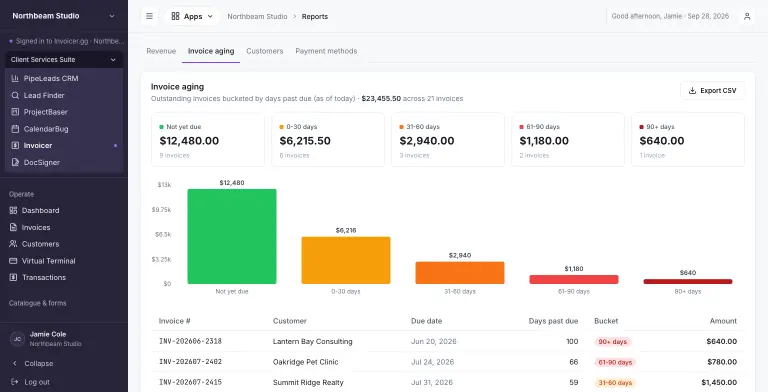
Task: Click the hamburger menu icon in top bar
Action: 149,16
